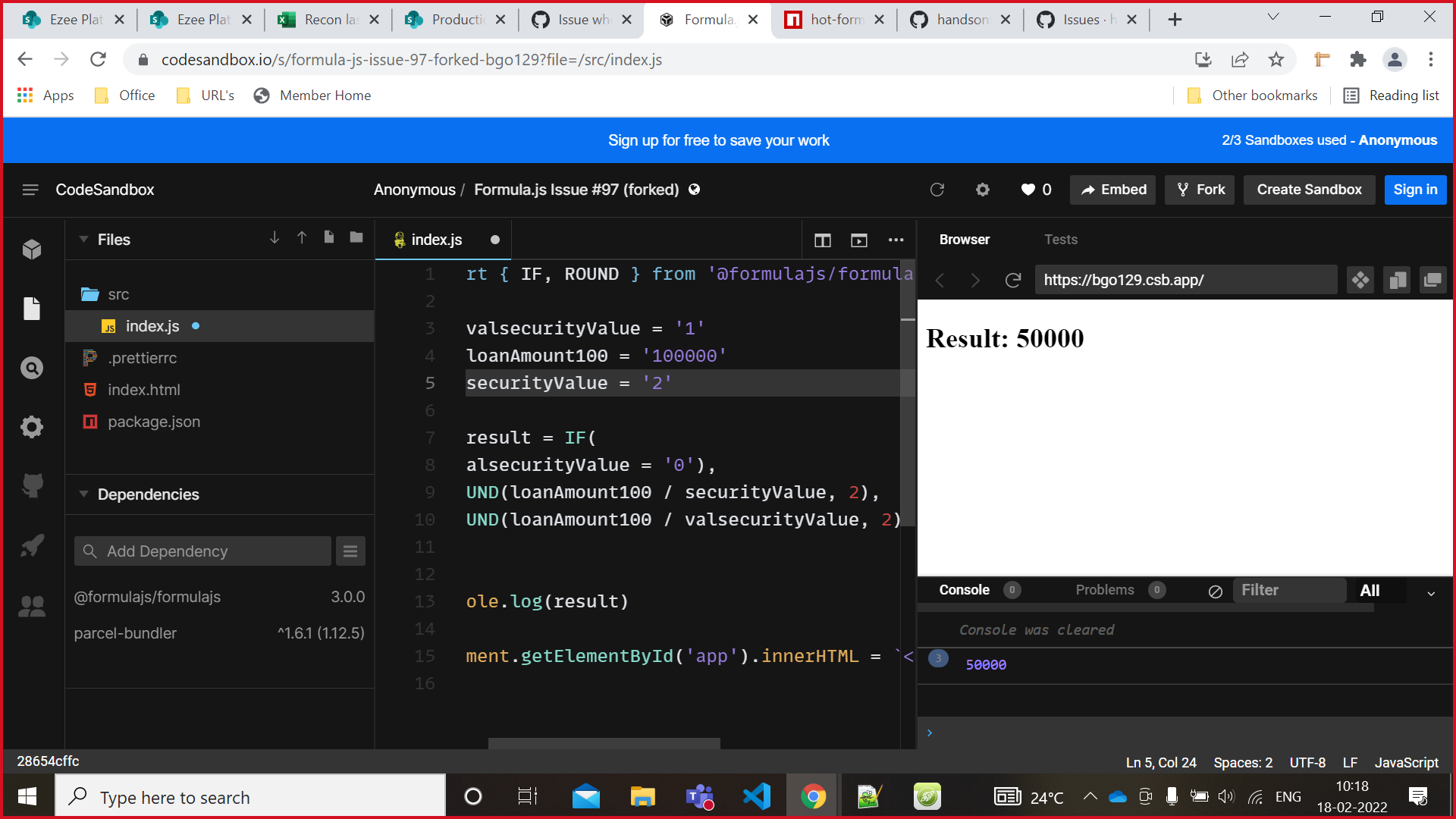Image resolution: width=1456 pixels, height=819 pixels.
Task: Open the Live collaboration panel
Action: point(32,604)
